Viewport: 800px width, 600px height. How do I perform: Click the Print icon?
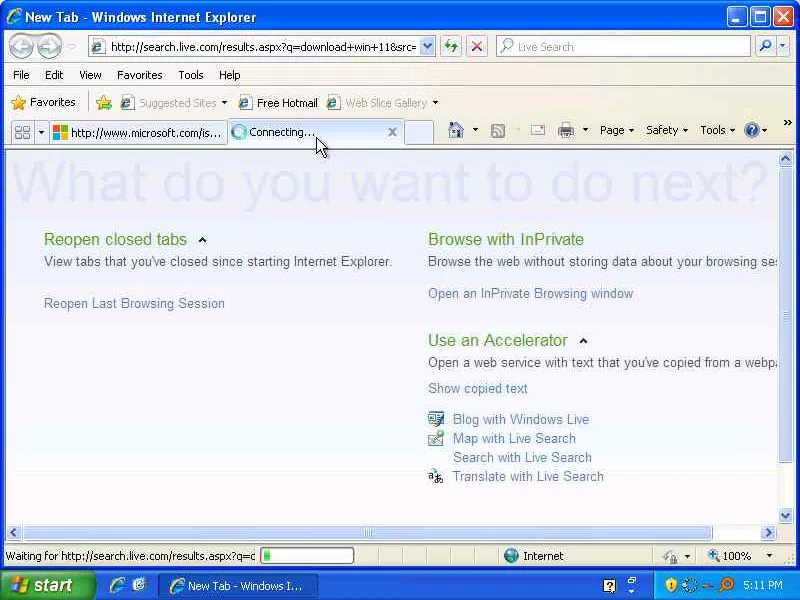tap(566, 130)
